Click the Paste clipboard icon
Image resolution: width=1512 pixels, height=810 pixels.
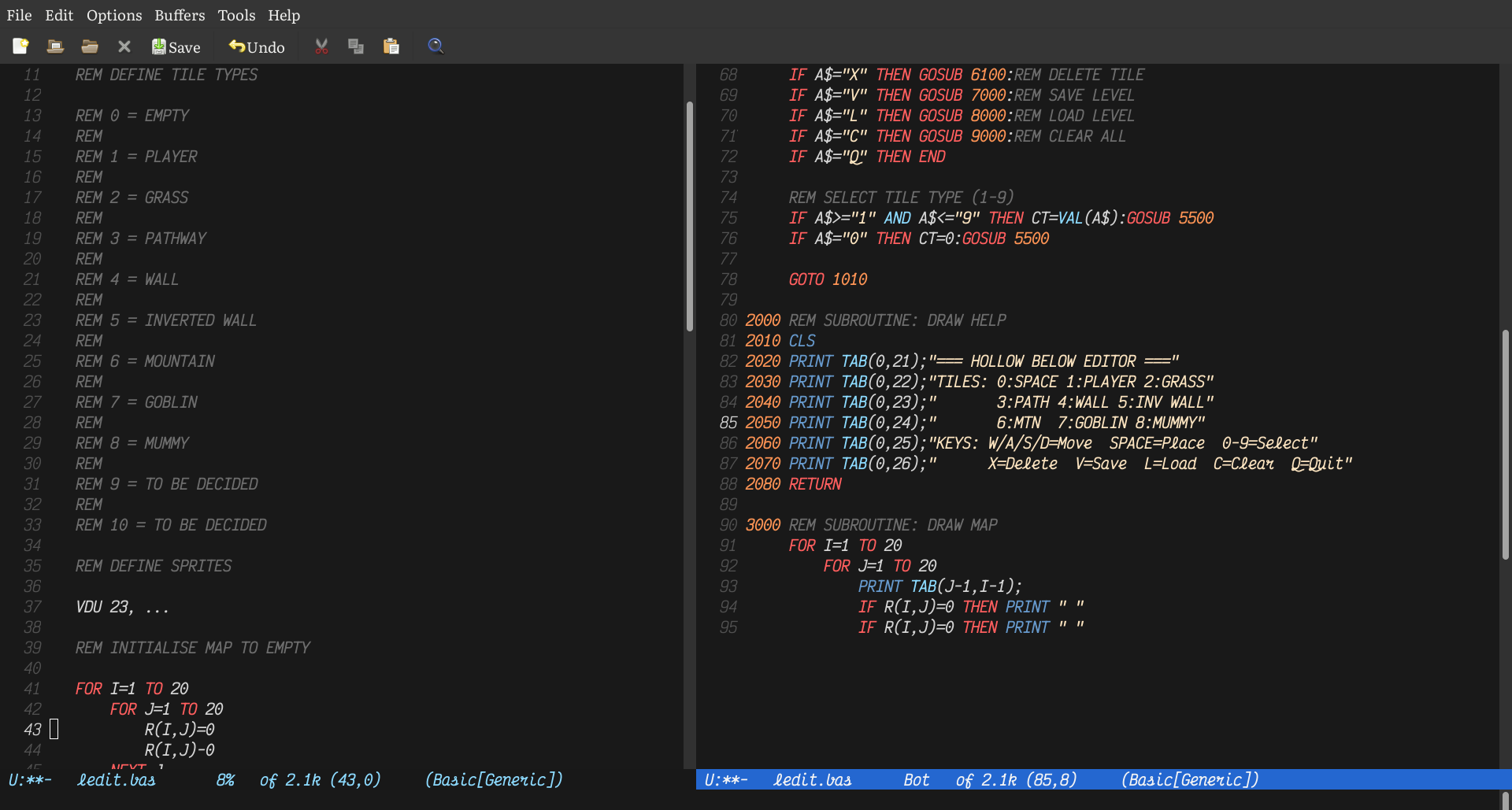click(391, 46)
